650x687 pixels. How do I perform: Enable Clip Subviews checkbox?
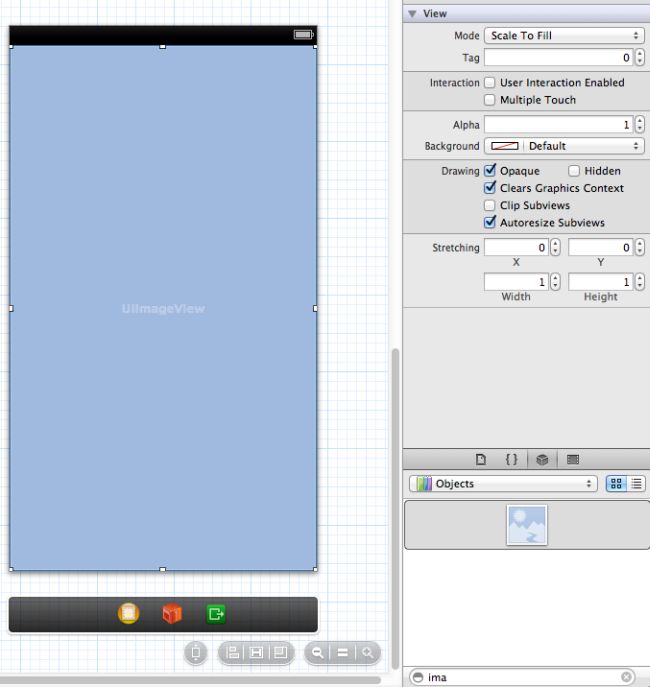tap(490, 205)
